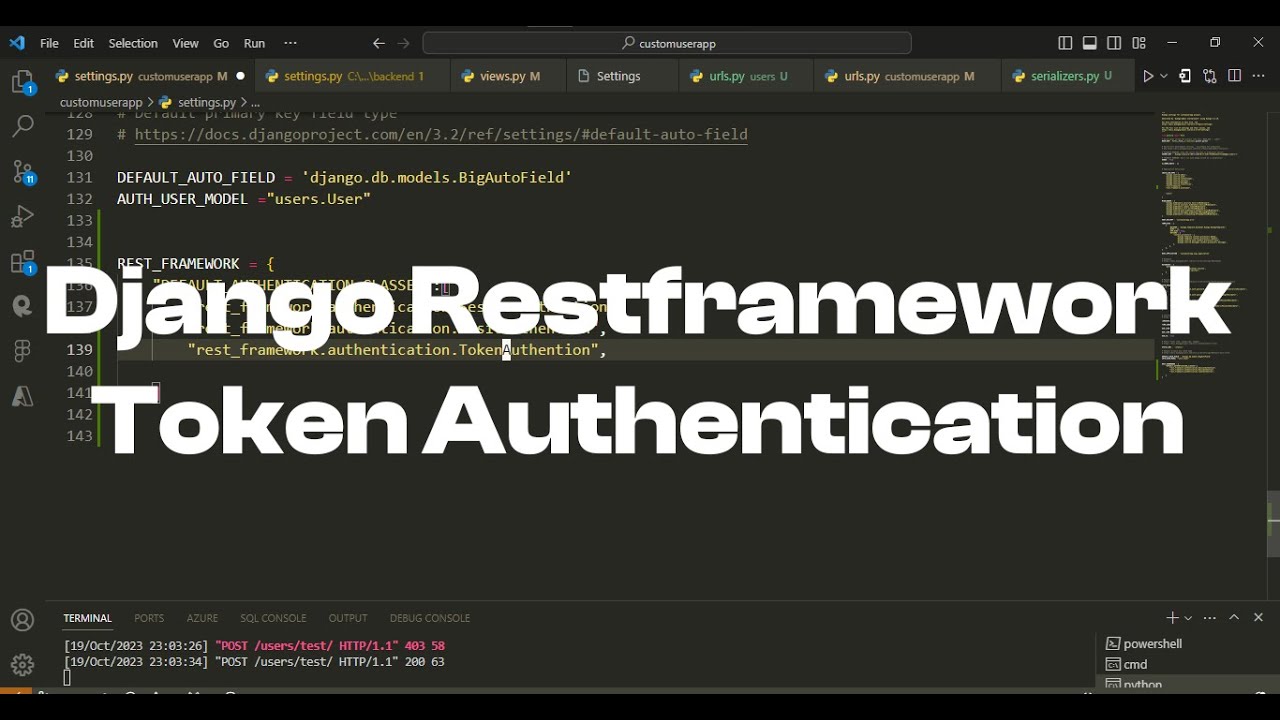Expand the breadcrumb ellipsis after settings.py
This screenshot has height=720, width=1280.
[x=256, y=102]
